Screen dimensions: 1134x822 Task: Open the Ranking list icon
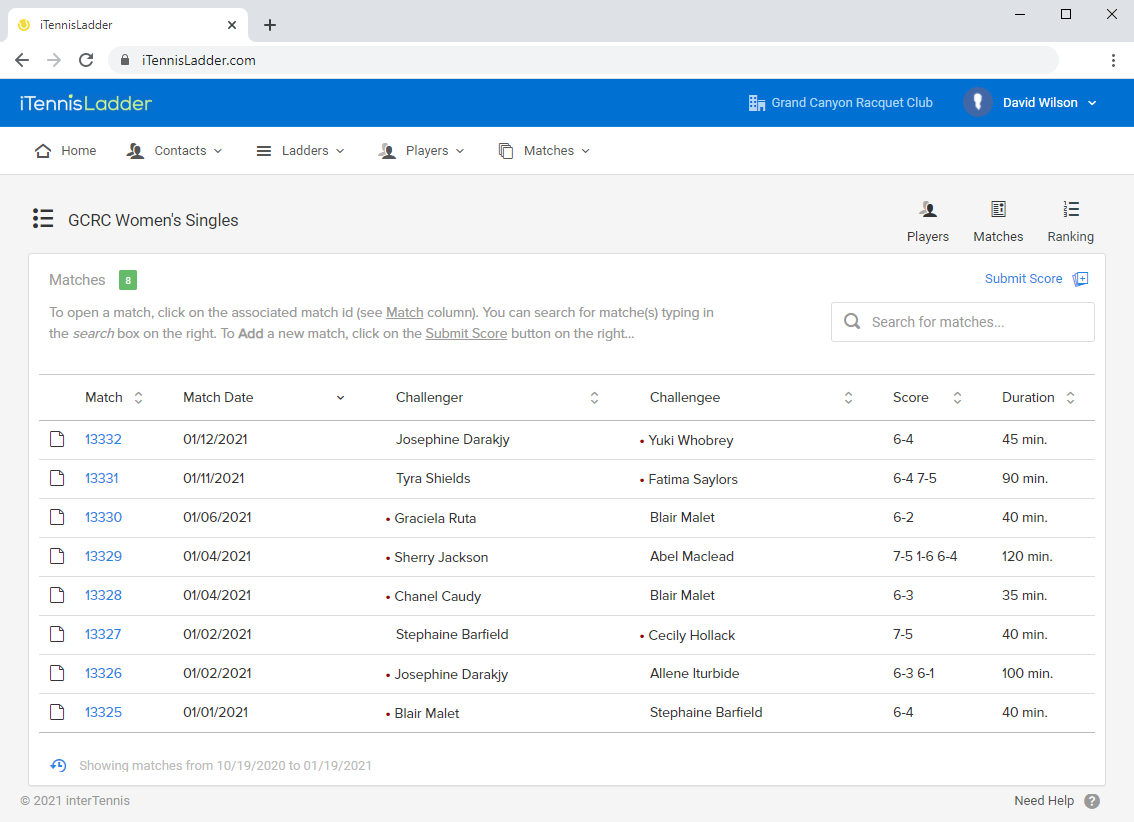1071,210
